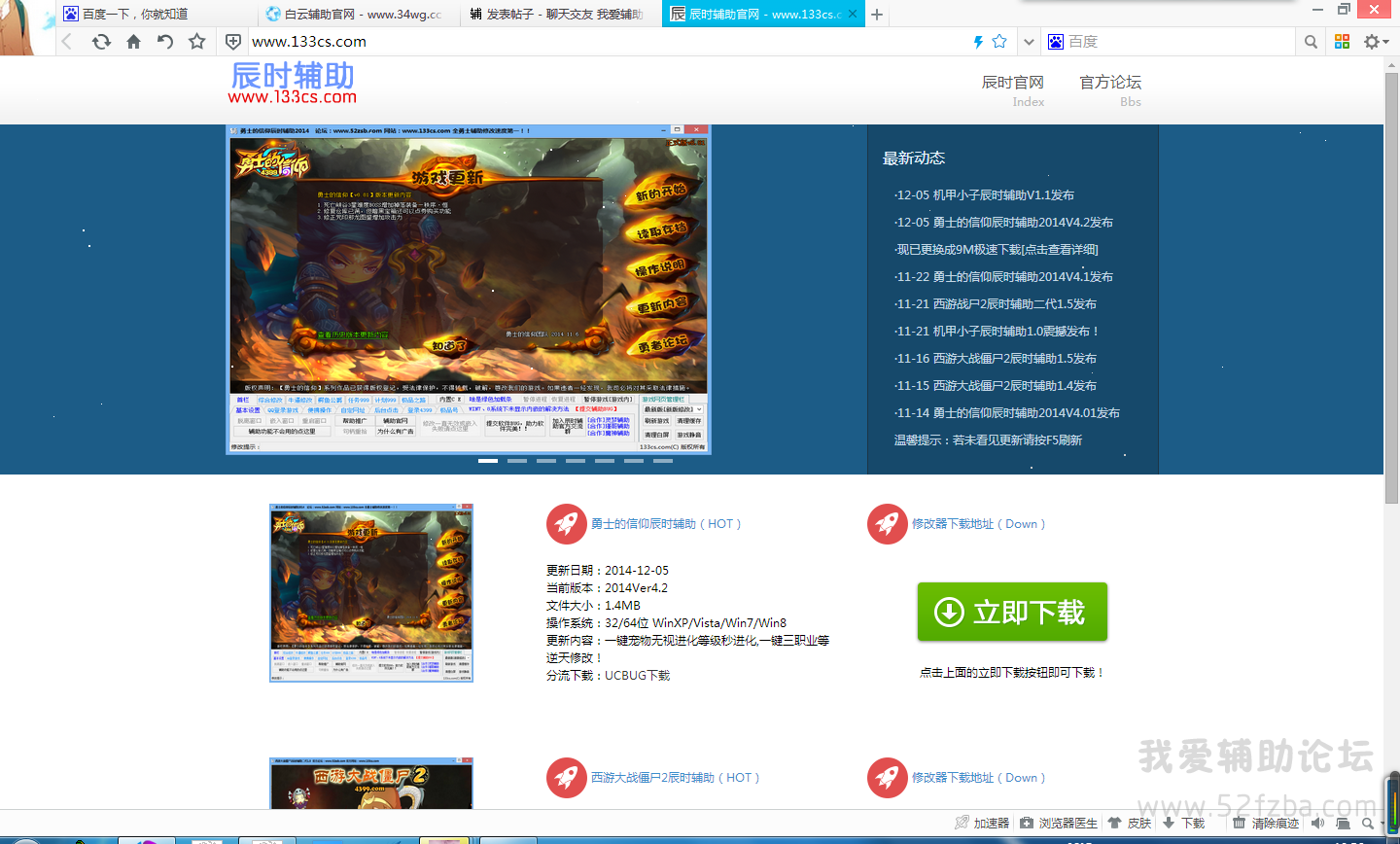Viewport: 1400px width, 844px height.
Task: Click 分流下载：UCBUG下载 text
Action: click(609, 675)
